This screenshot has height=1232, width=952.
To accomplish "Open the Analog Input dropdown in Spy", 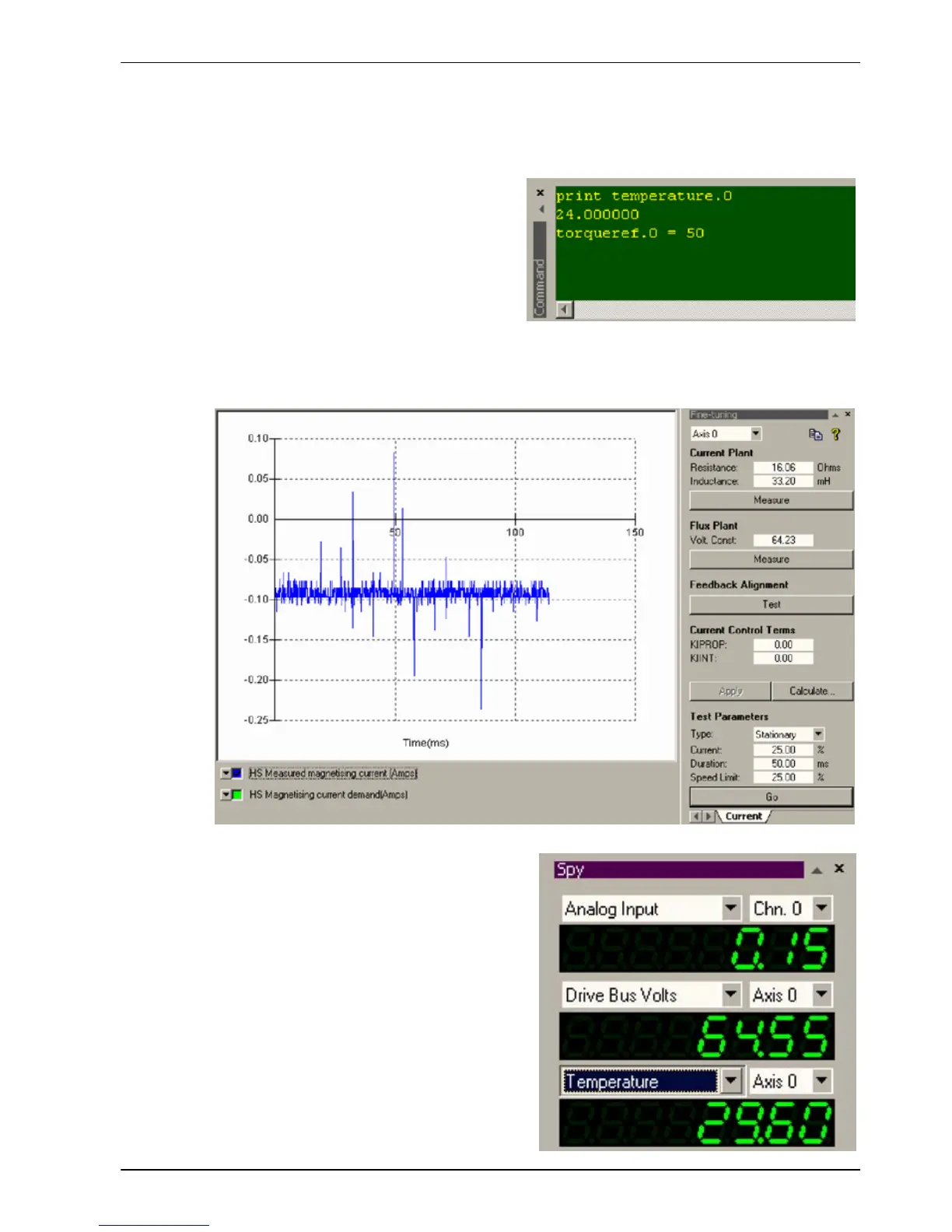I will pos(731,908).
